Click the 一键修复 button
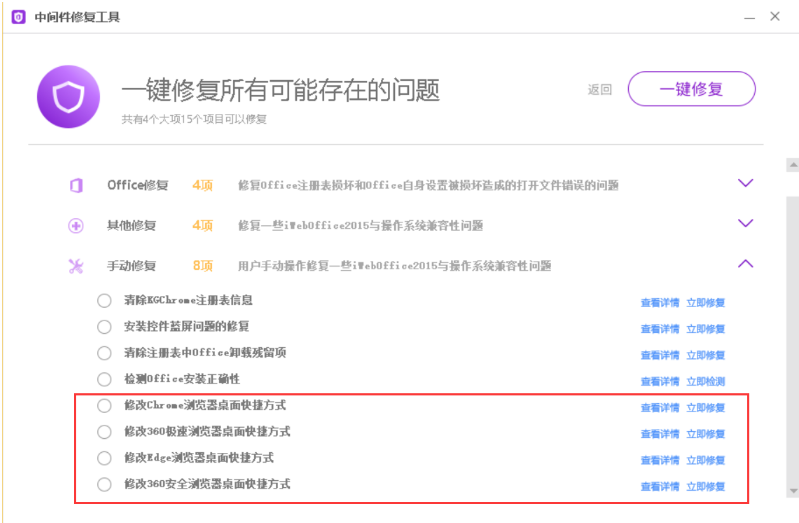 pyautogui.click(x=691, y=89)
